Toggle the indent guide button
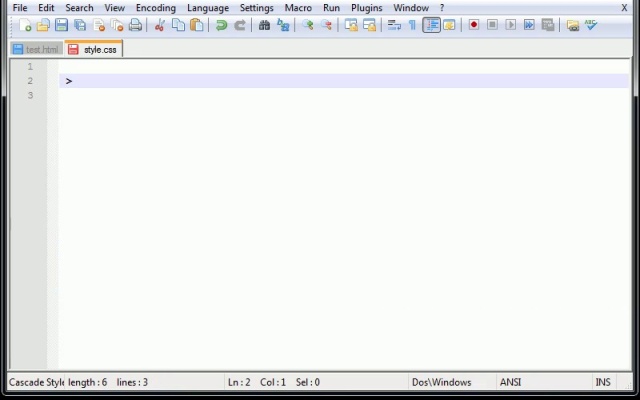 click(431, 25)
